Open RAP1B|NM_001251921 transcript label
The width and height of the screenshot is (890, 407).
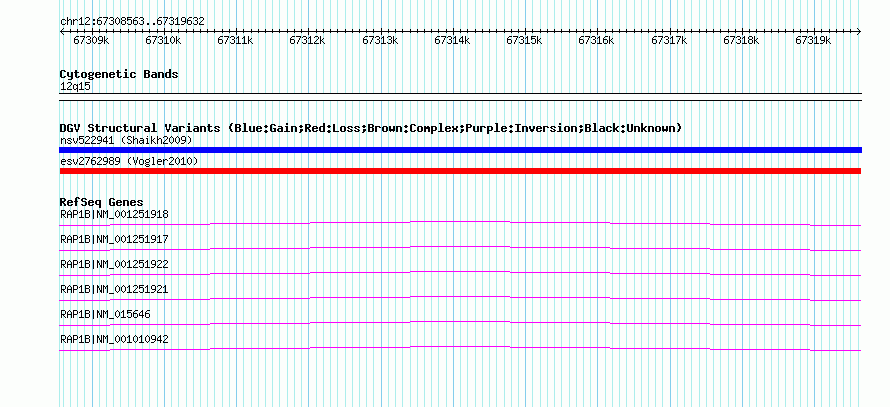[114, 289]
